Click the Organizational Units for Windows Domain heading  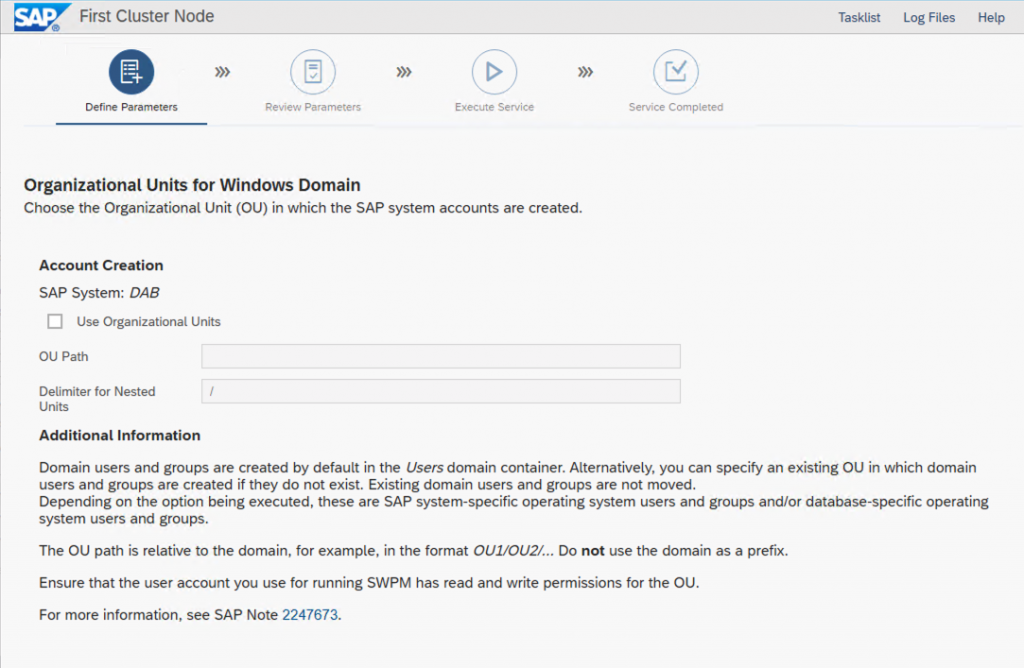click(192, 185)
